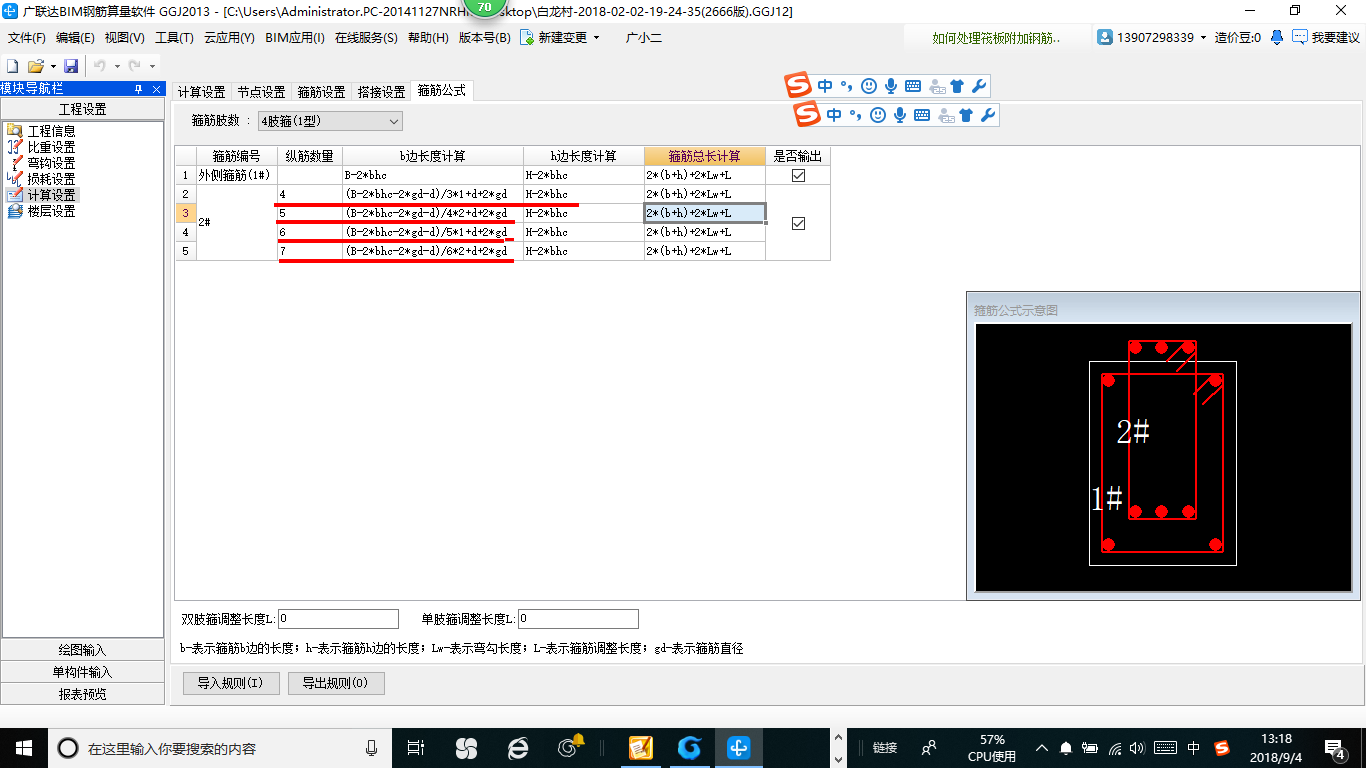This screenshot has width=1366, height=768.
Task: Click the notification bell in title bar
Action: (x=1277, y=37)
